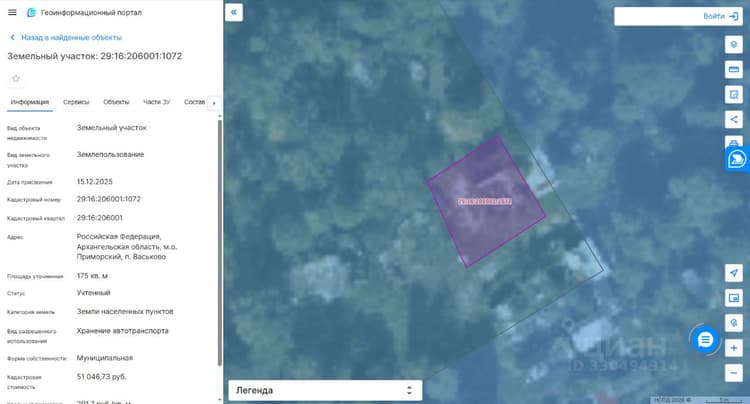Add the land plot to favorites star
Viewport: 750px width, 404px height.
[16, 78]
